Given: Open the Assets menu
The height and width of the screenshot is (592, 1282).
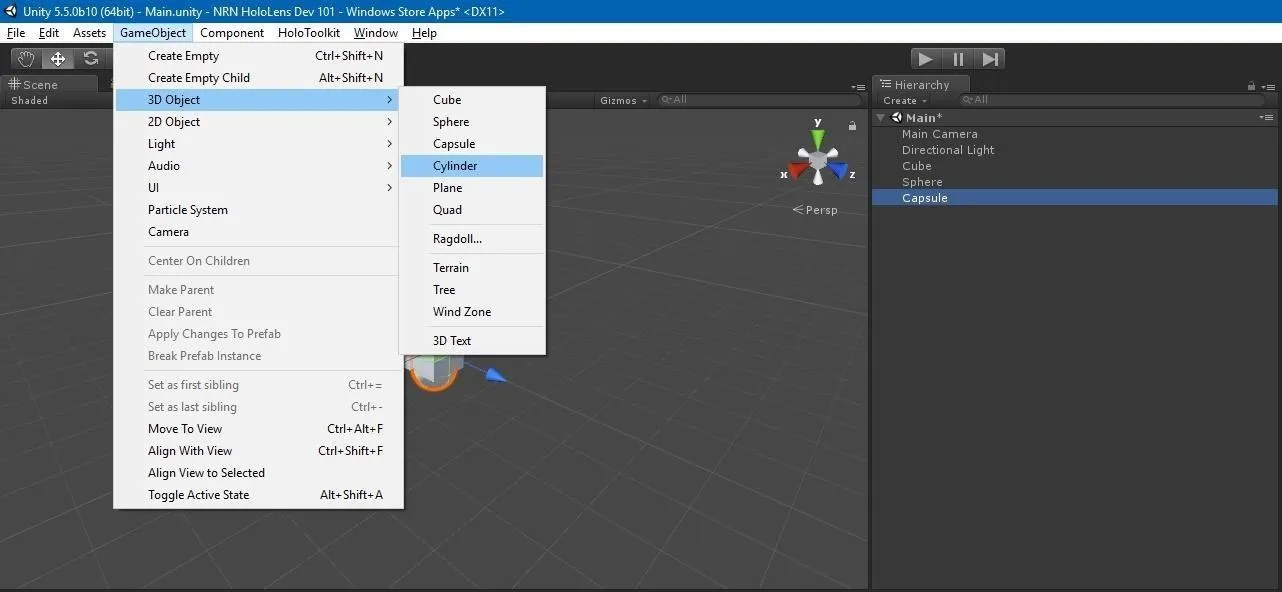Looking at the screenshot, I should click(x=89, y=33).
